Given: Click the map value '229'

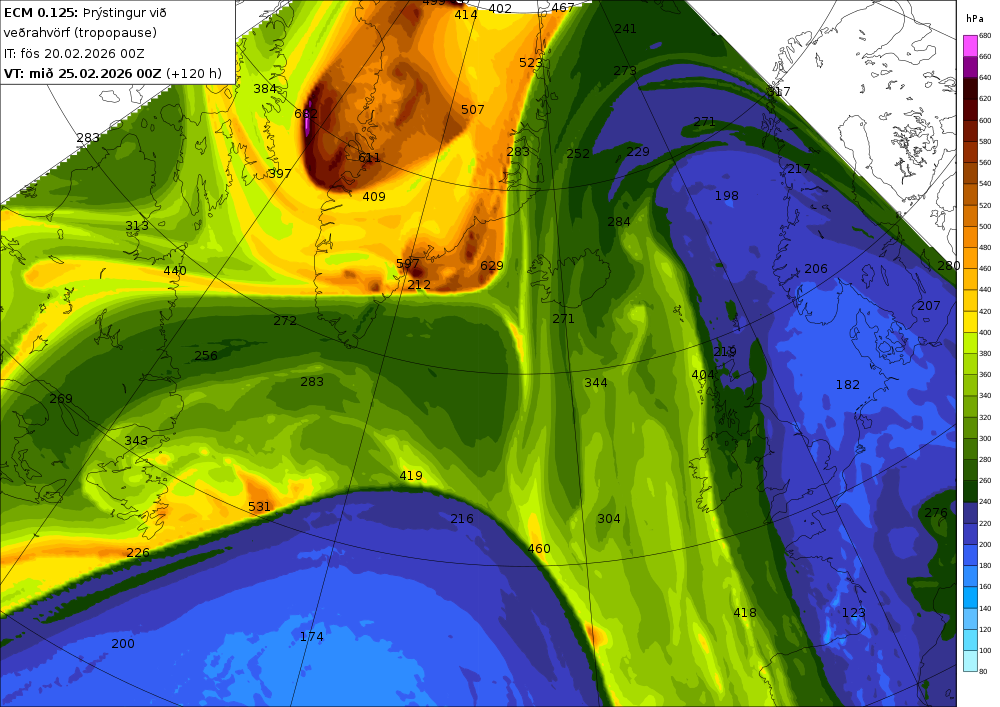Looking at the screenshot, I should 638,151.
